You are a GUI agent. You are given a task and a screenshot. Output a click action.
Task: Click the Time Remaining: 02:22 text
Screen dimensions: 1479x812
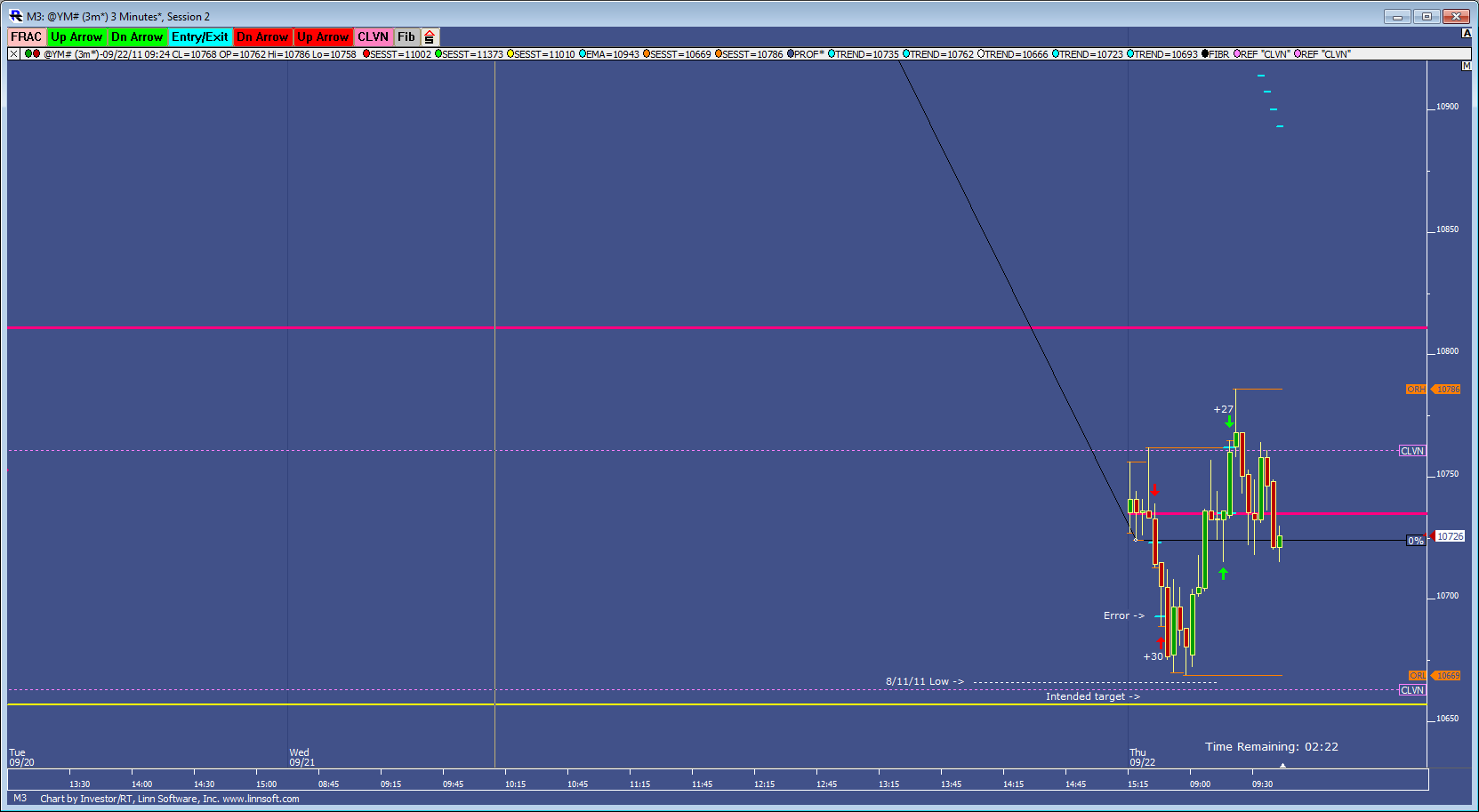click(x=1272, y=747)
